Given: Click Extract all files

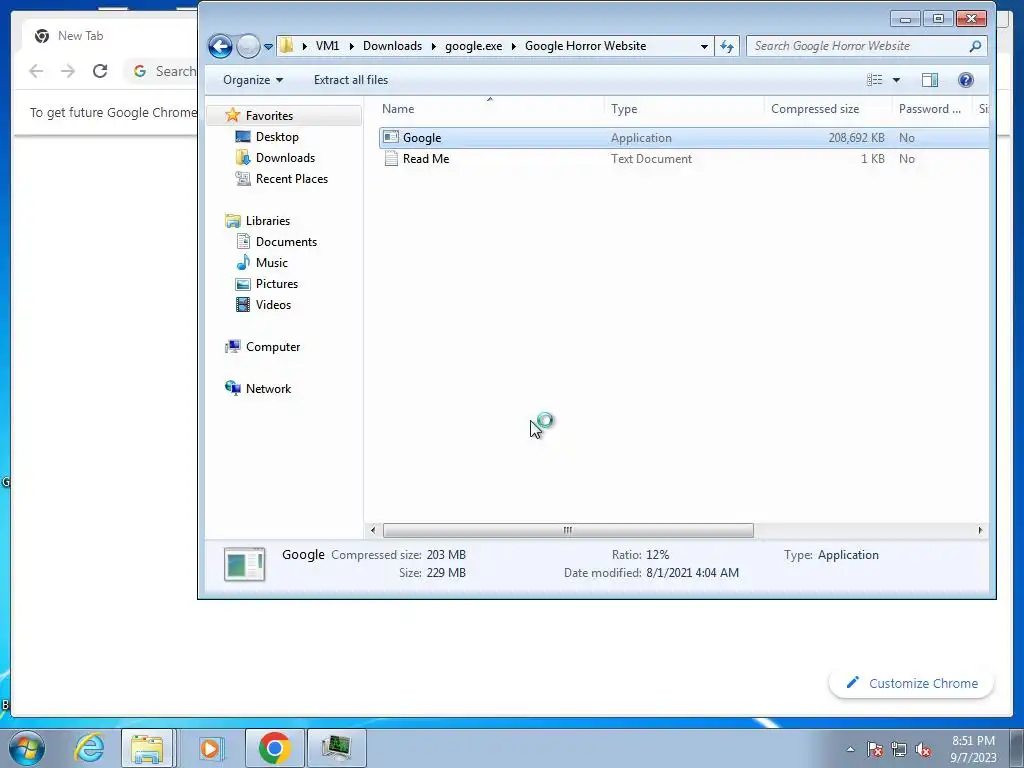Looking at the screenshot, I should click(x=351, y=80).
